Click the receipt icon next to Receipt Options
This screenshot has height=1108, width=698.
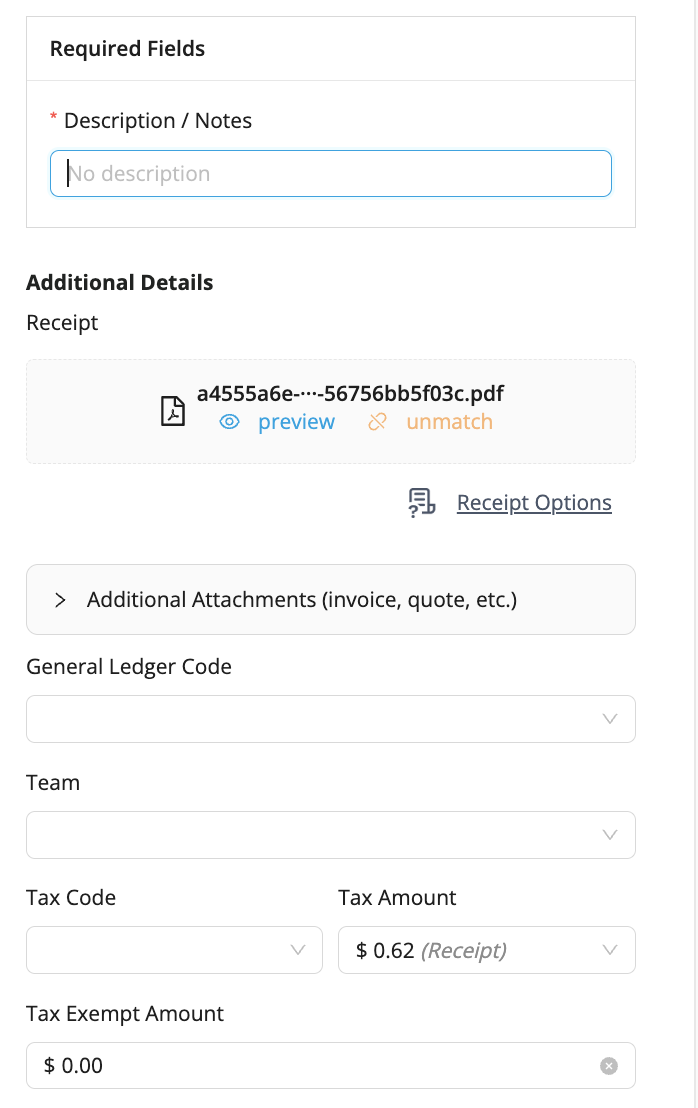pos(421,502)
